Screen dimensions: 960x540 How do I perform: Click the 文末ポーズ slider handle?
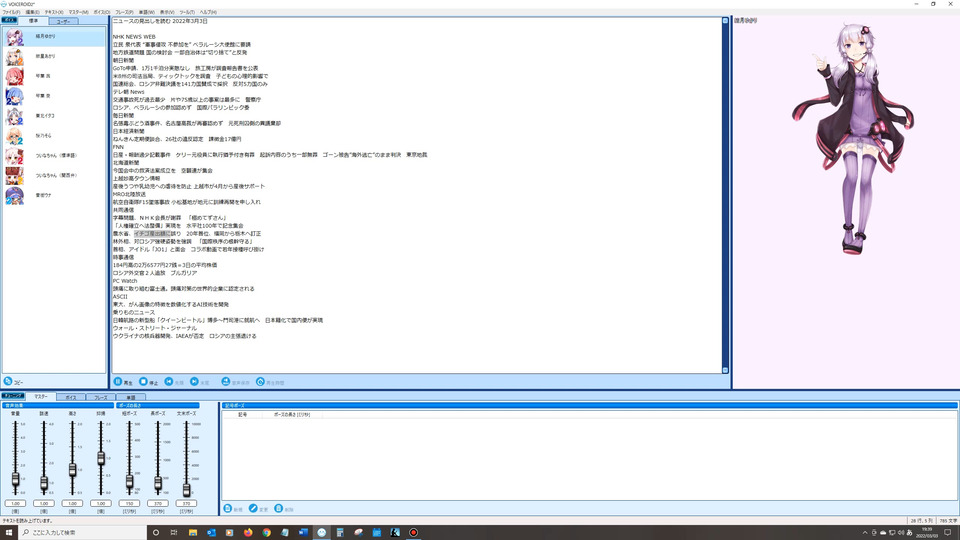coord(186,489)
